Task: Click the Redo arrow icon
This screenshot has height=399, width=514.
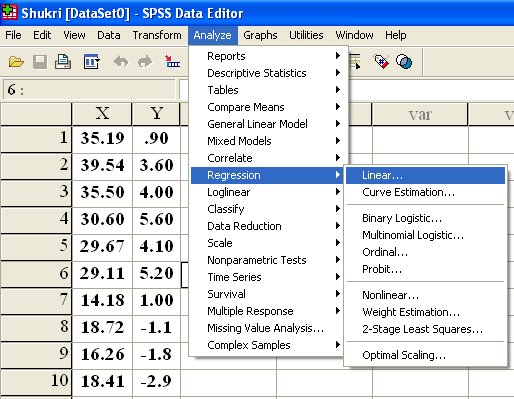Action: click(x=145, y=62)
